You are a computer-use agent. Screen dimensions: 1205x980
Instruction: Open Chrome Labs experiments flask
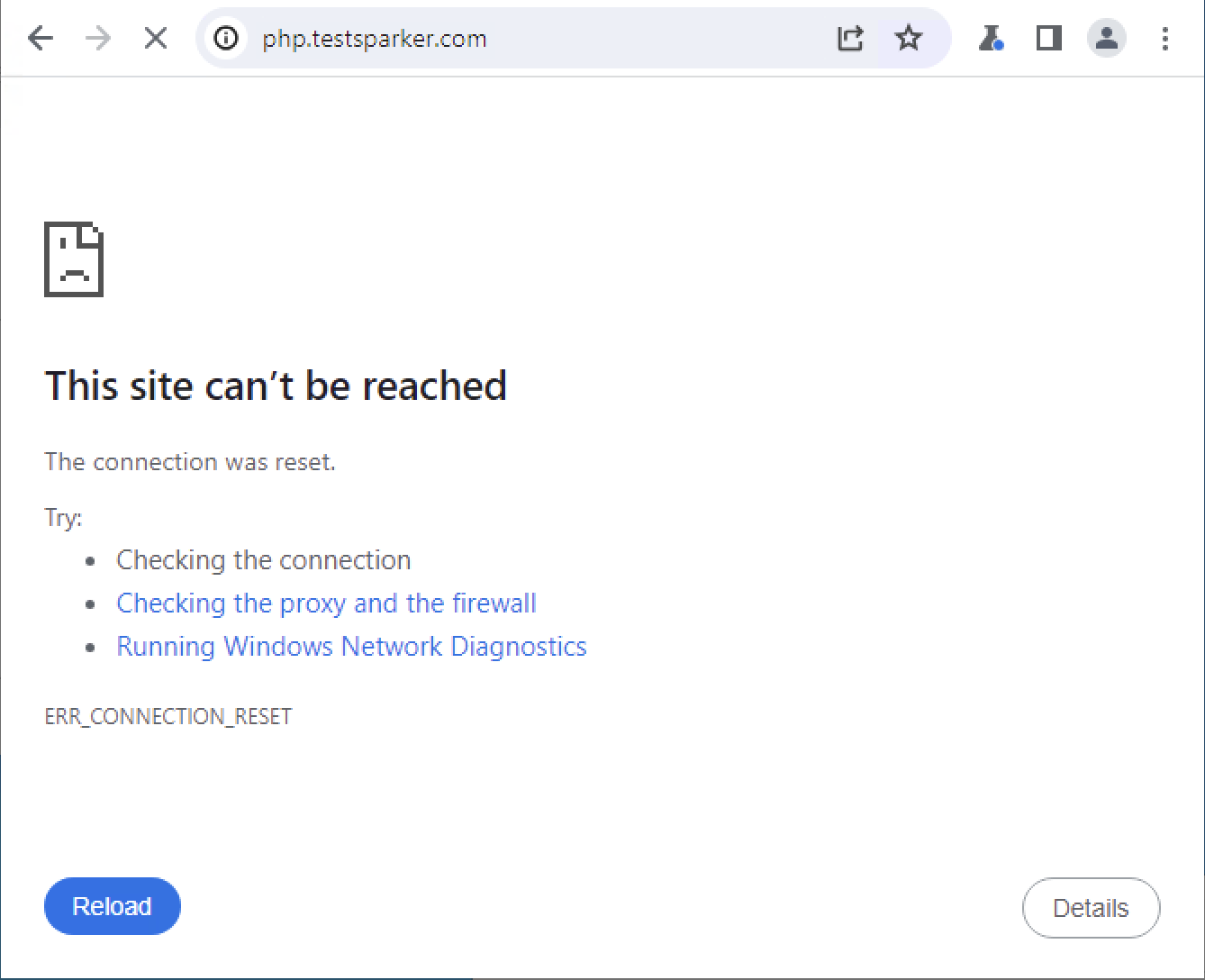click(x=991, y=39)
